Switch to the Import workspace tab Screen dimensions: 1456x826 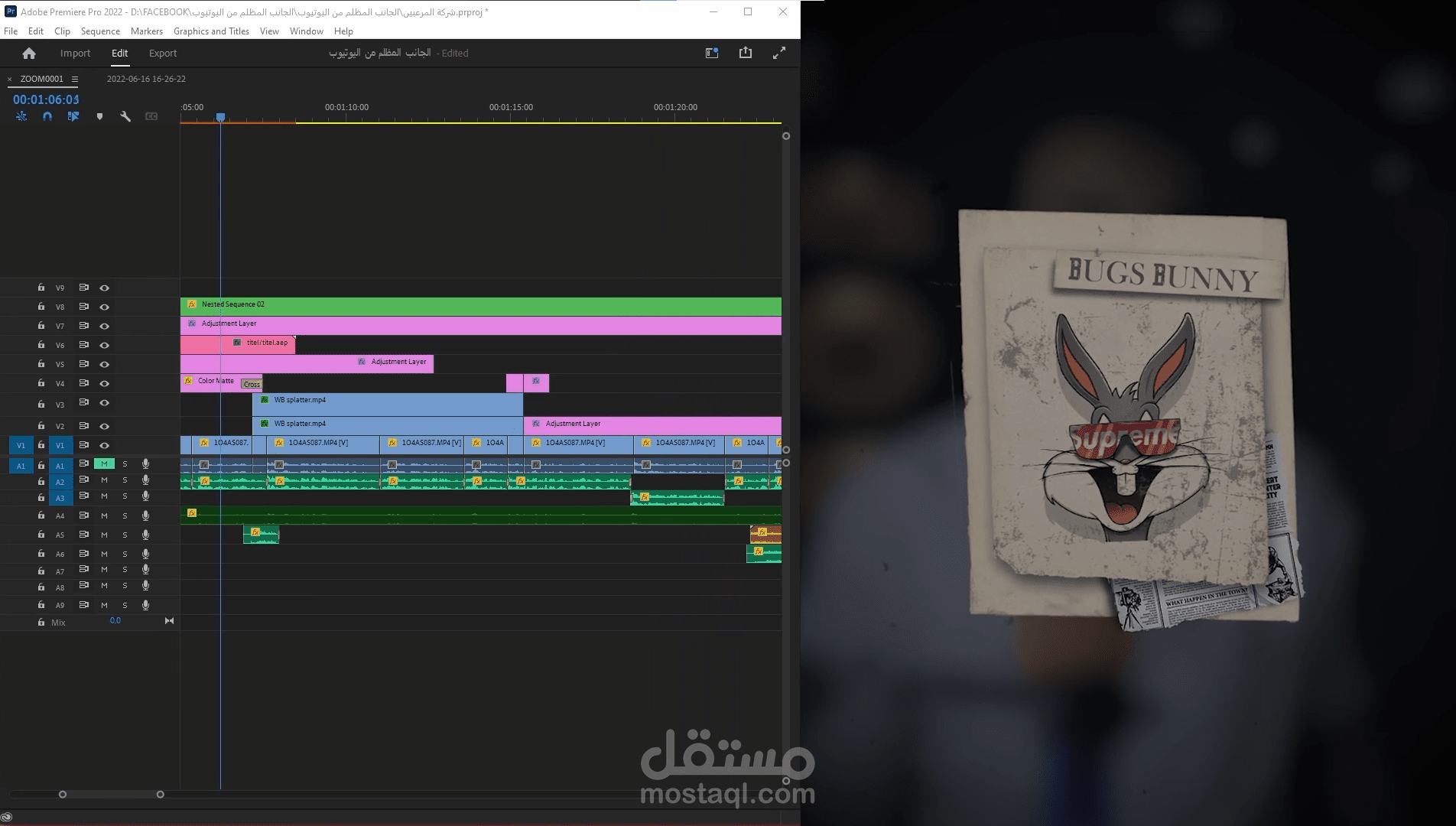click(75, 53)
